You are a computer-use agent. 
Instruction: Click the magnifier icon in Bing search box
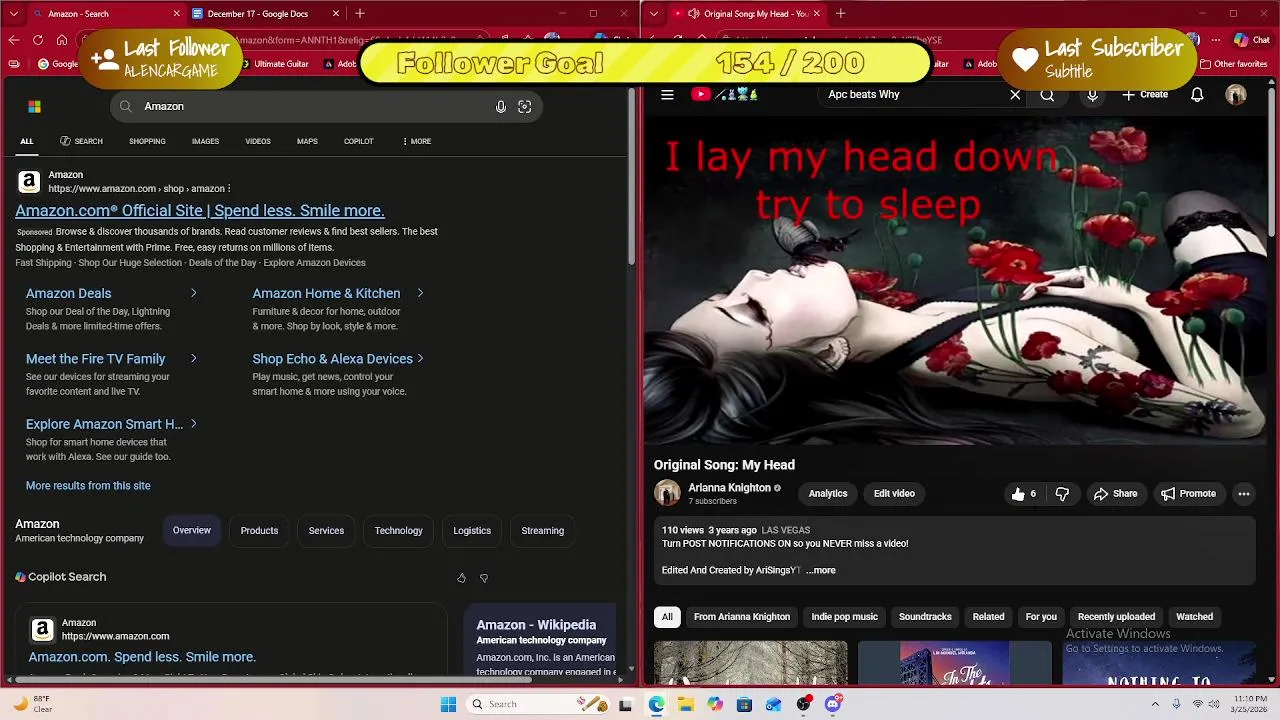[126, 106]
